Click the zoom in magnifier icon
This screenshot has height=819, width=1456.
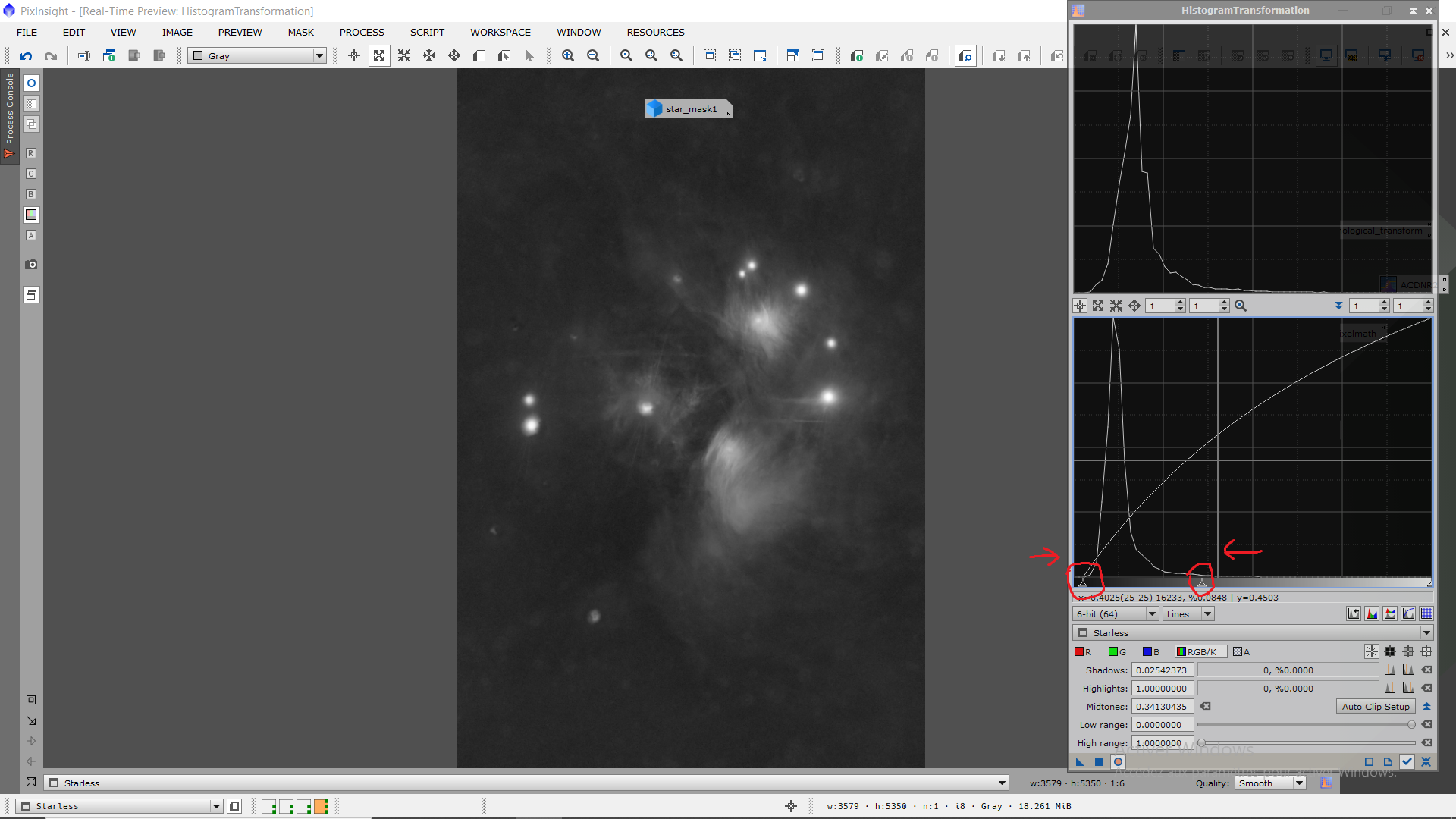pos(567,55)
